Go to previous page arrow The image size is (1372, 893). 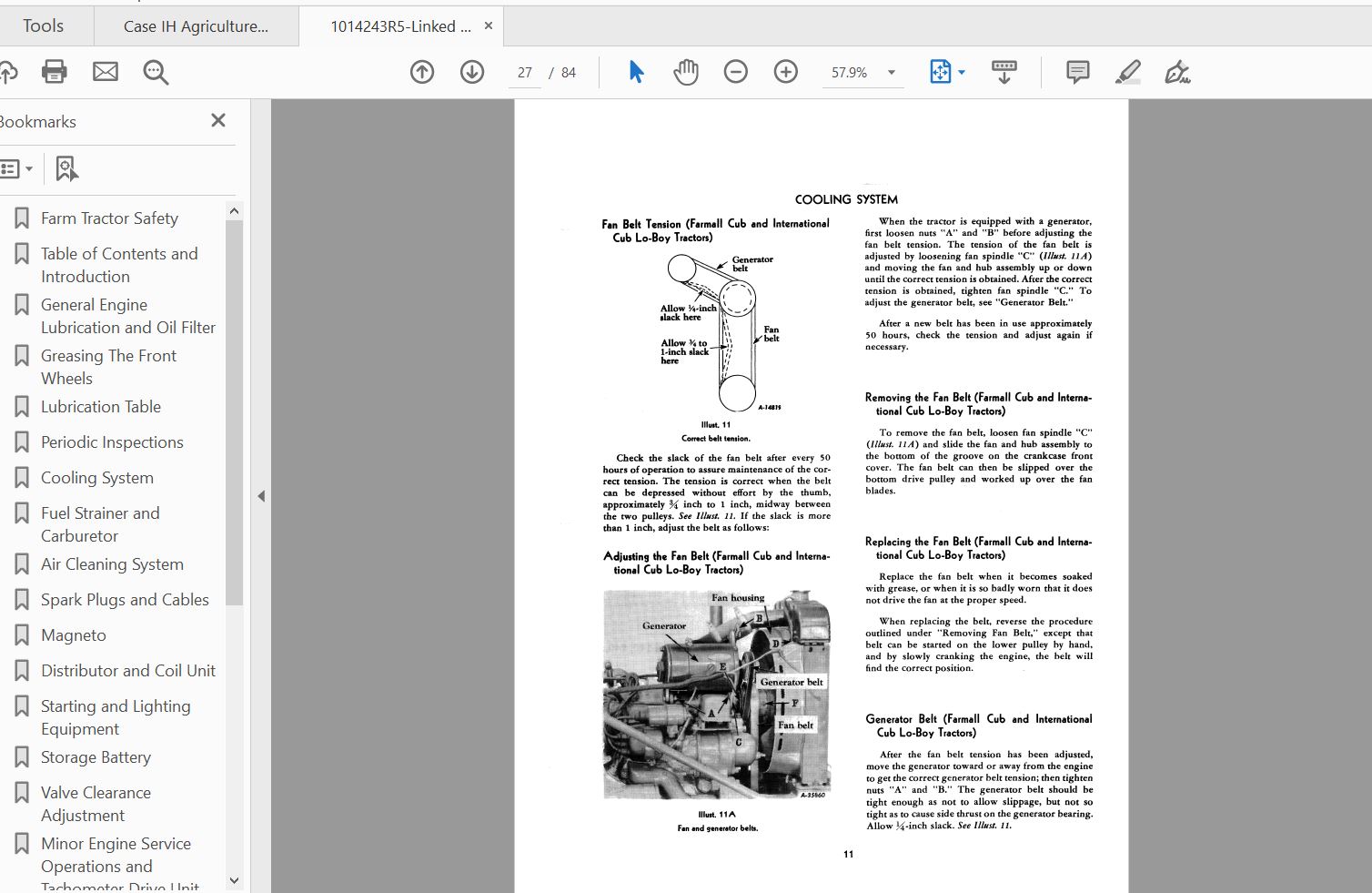point(422,72)
